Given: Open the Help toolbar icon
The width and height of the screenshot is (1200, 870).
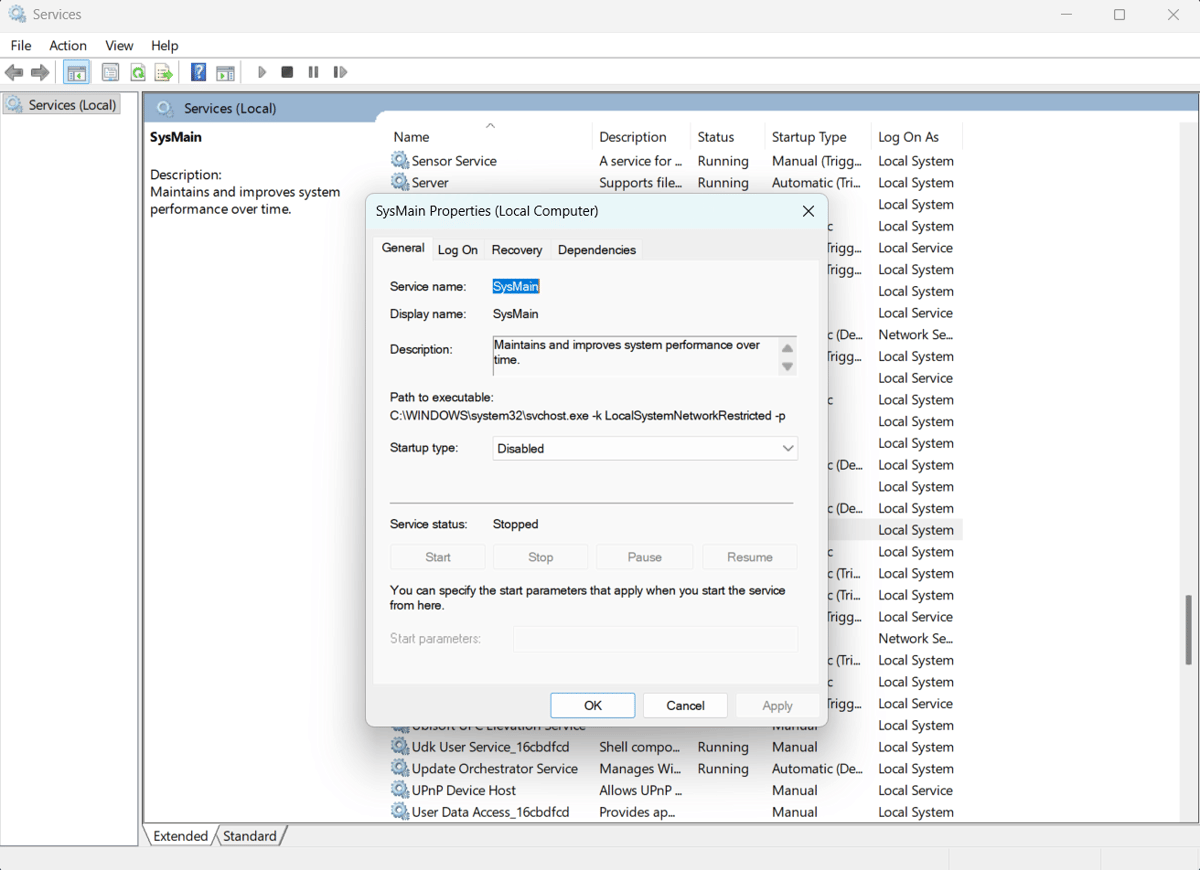Looking at the screenshot, I should (199, 72).
